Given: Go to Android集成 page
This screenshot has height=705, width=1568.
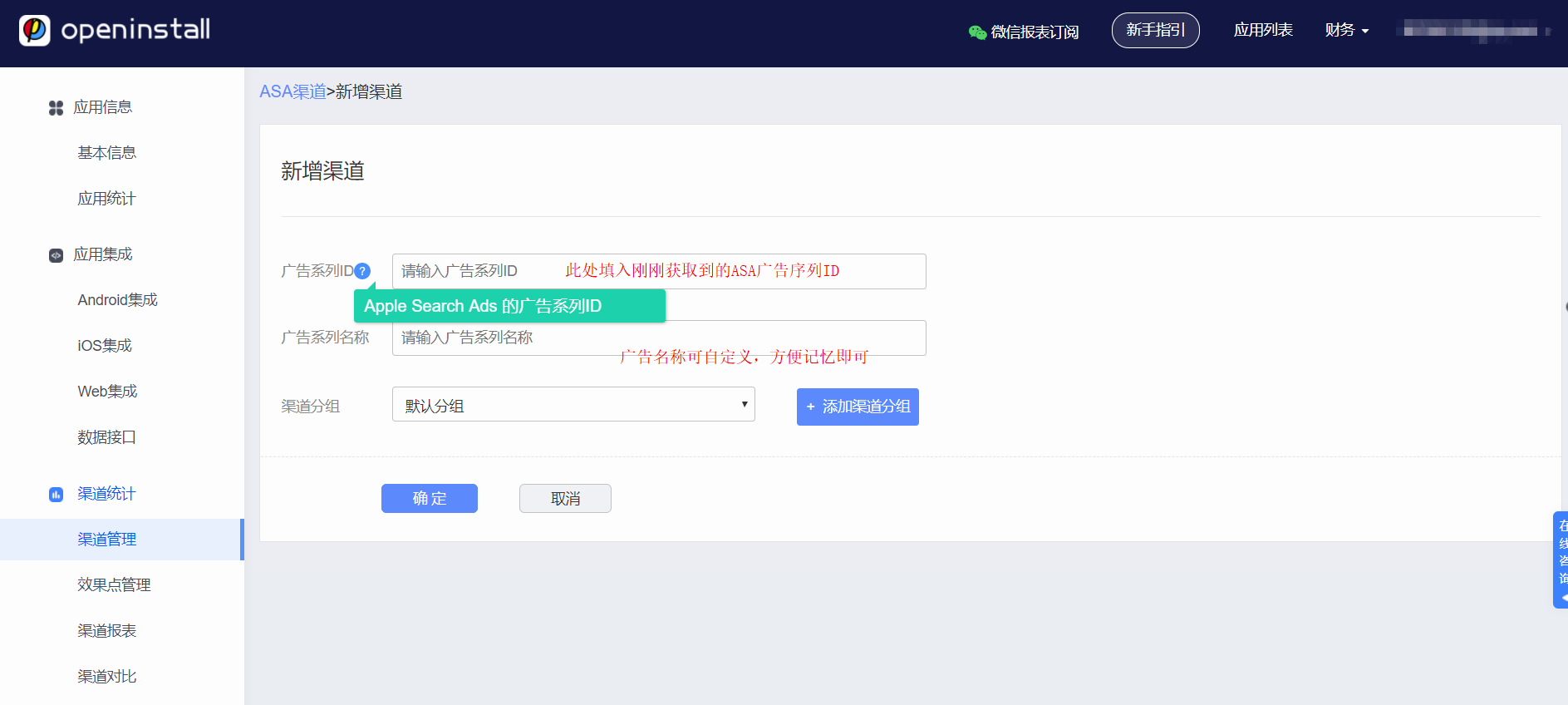Looking at the screenshot, I should point(117,300).
